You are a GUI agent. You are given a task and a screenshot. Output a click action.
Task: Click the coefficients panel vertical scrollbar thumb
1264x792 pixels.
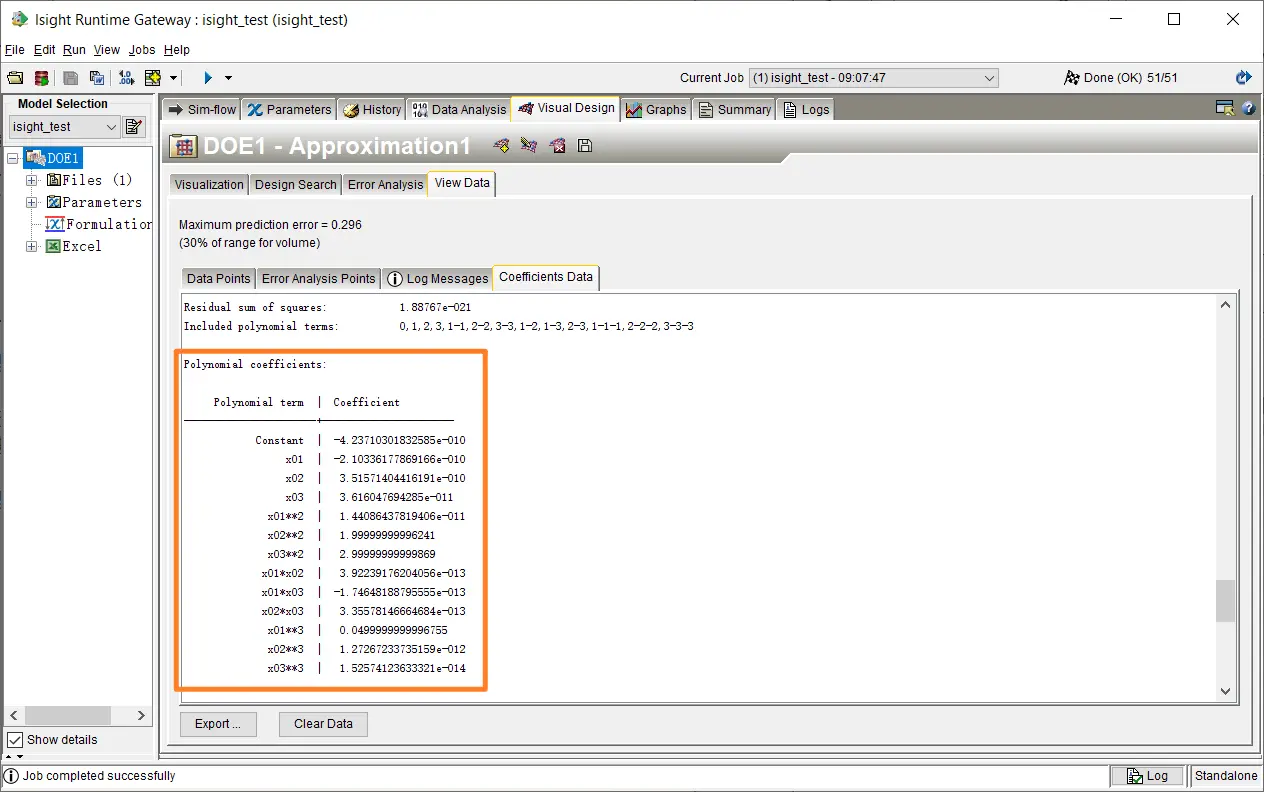point(1225,601)
